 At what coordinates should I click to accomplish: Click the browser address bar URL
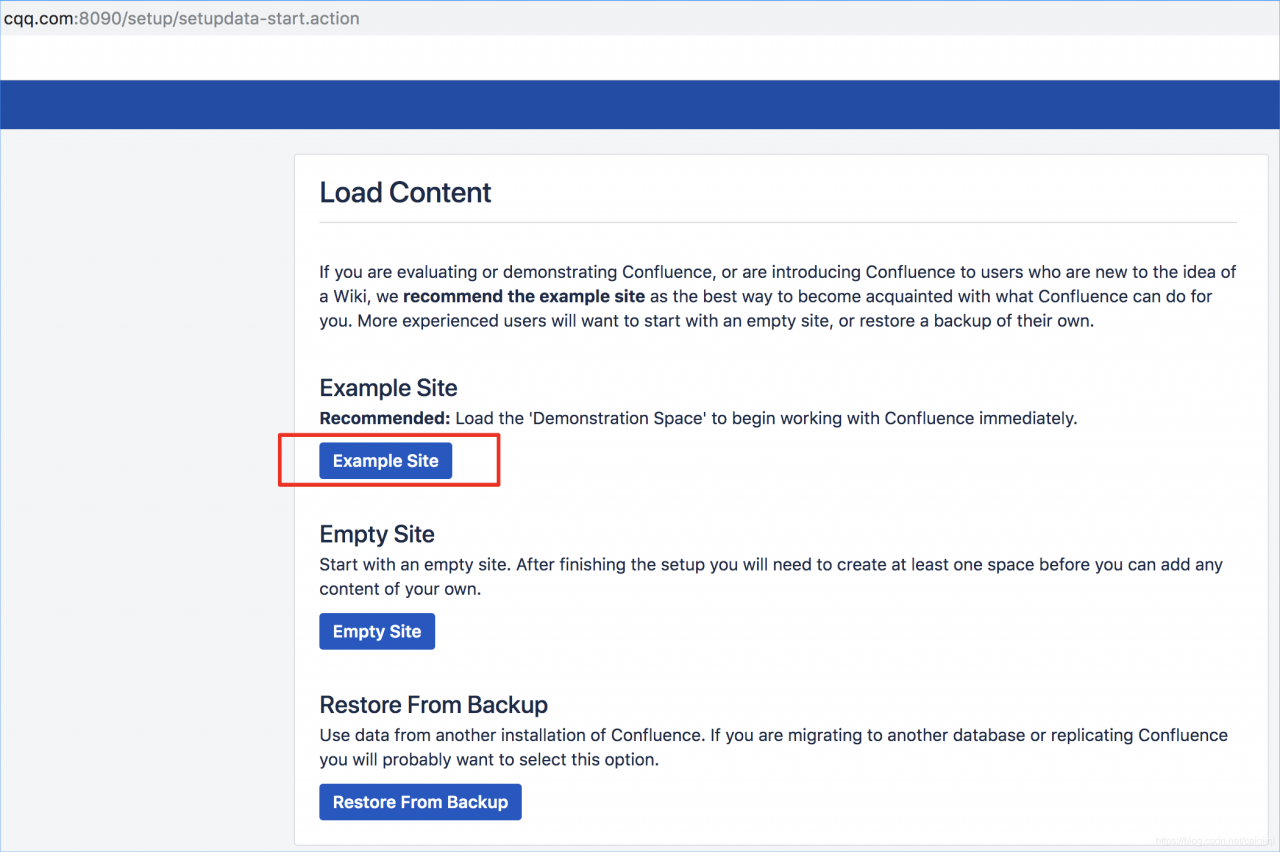[x=181, y=18]
